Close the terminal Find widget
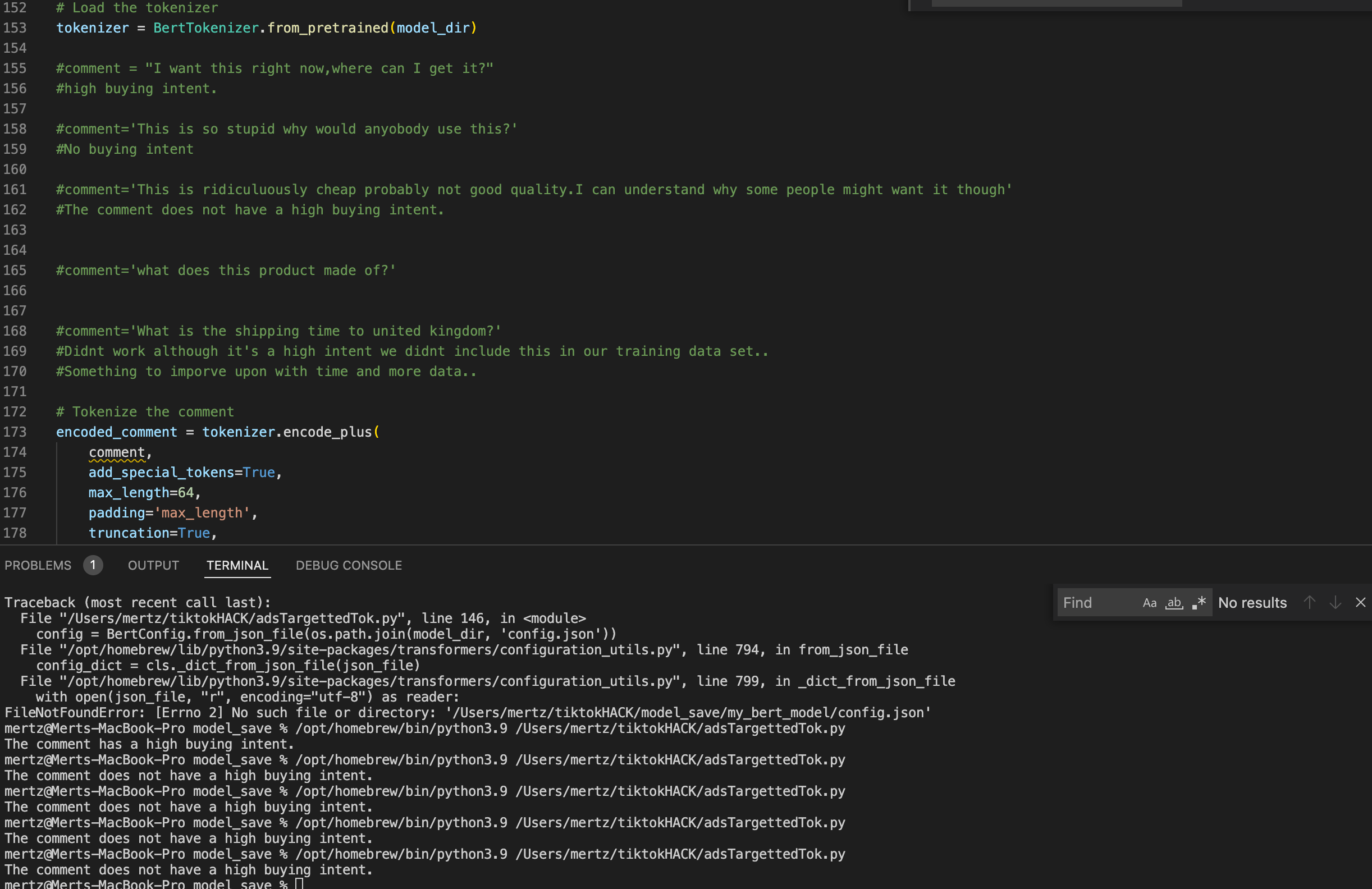This screenshot has height=889, width=1372. pyautogui.click(x=1360, y=603)
